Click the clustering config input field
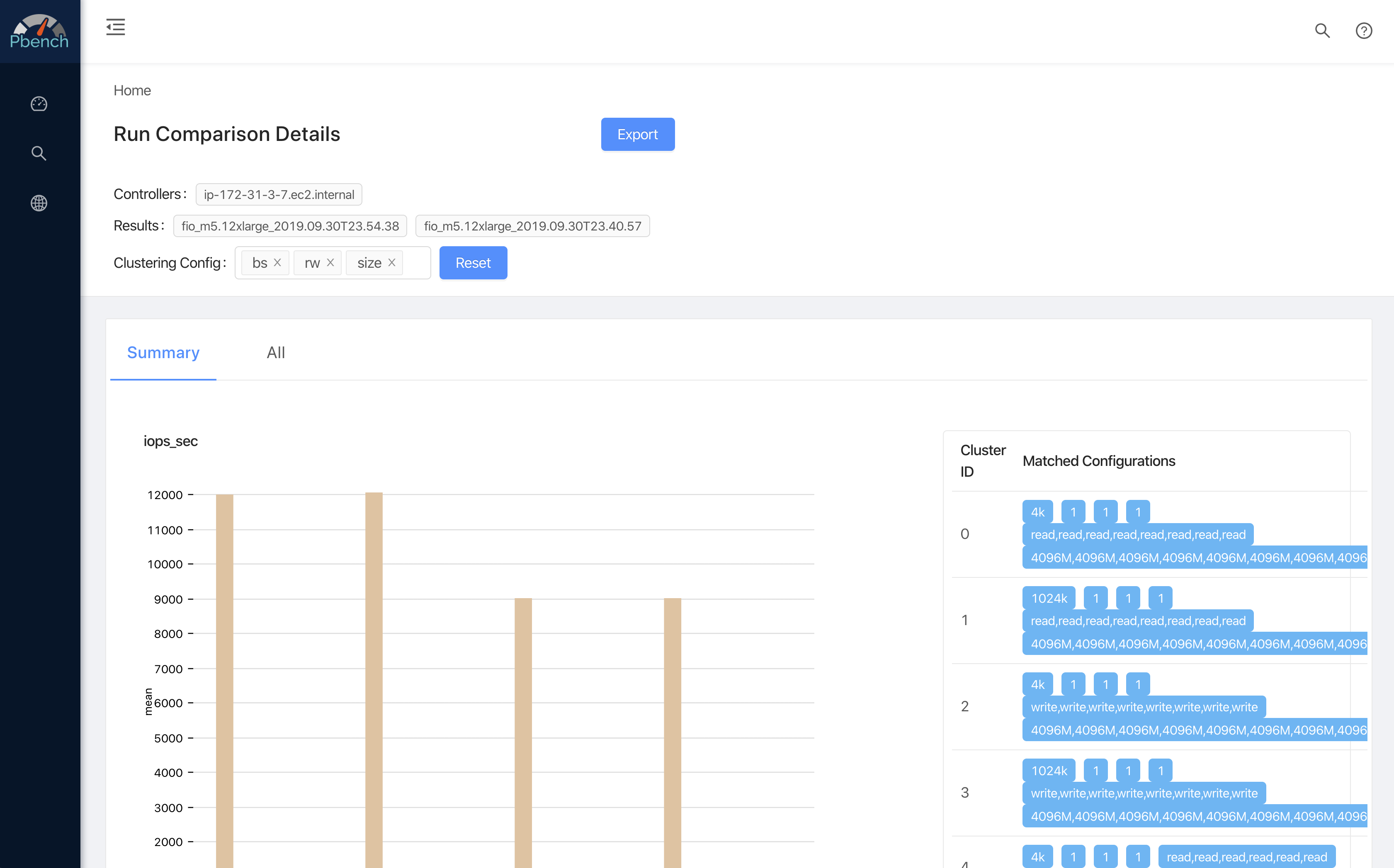 416,262
